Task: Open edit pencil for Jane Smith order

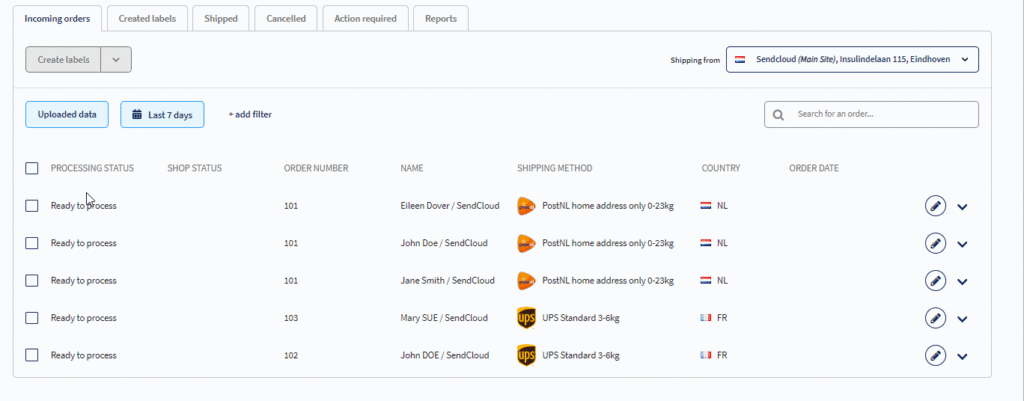Action: click(935, 281)
